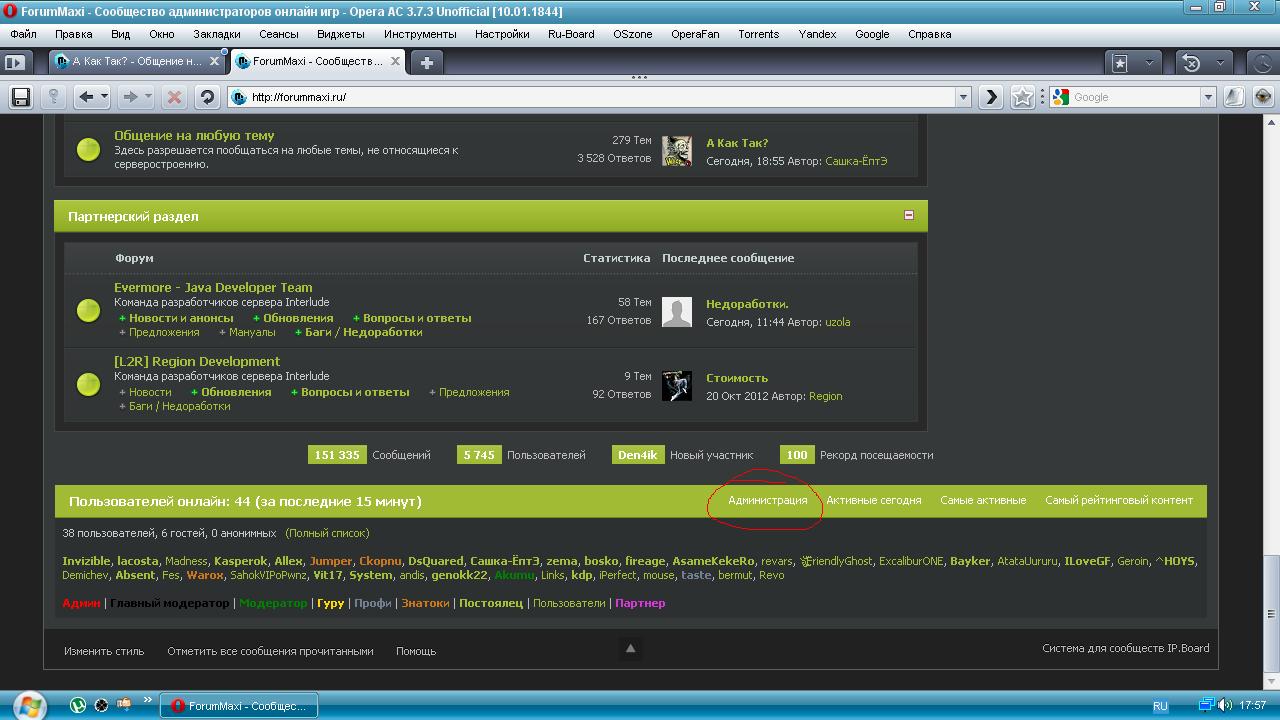
Task: Open the volume speaker icon in the system tray
Action: pos(1227,705)
